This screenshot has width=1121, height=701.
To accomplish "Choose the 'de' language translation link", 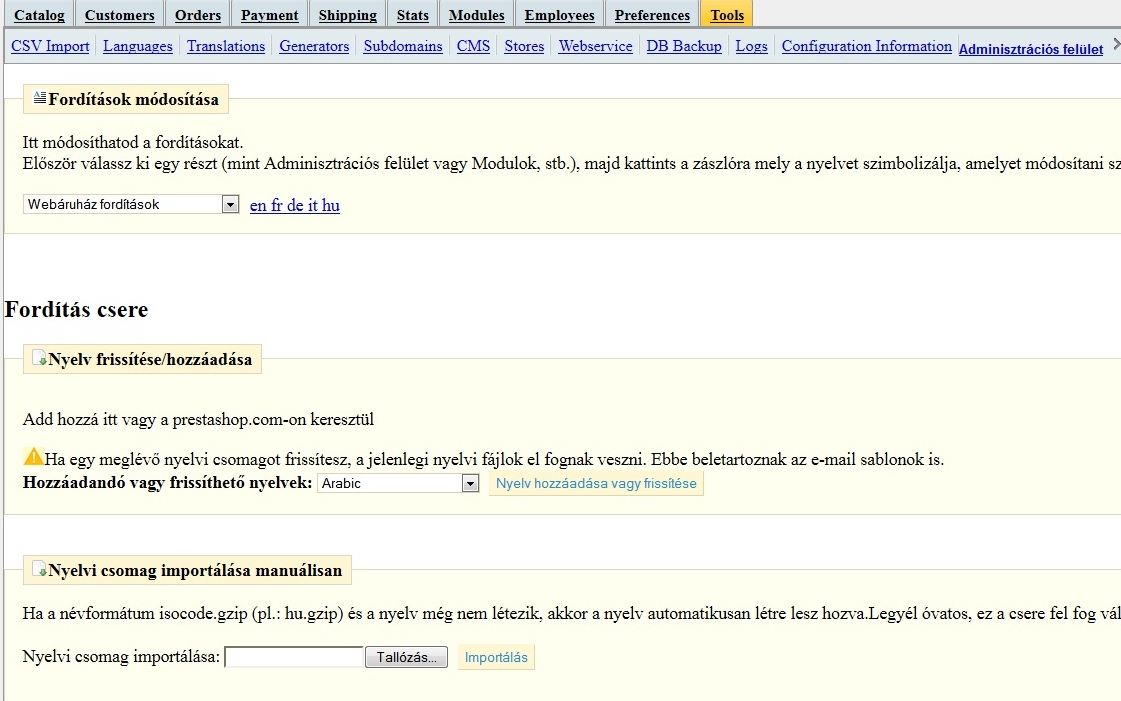I will (x=295, y=206).
